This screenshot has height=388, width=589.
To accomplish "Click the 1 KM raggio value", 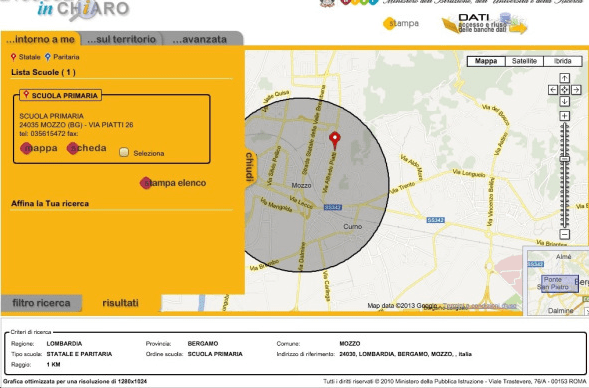I will click(53, 365).
